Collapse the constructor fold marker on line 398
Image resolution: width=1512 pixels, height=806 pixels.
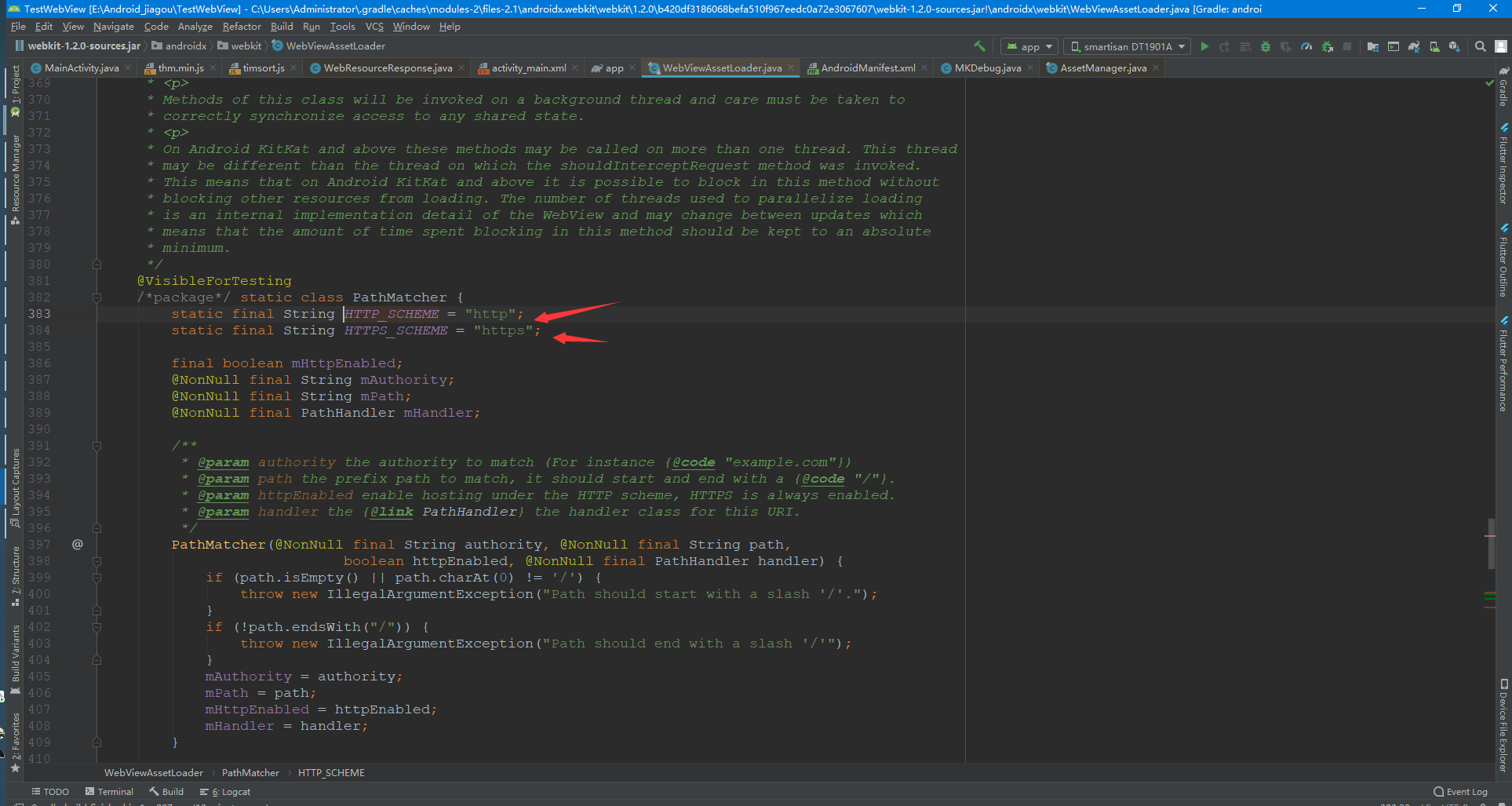[x=97, y=561]
